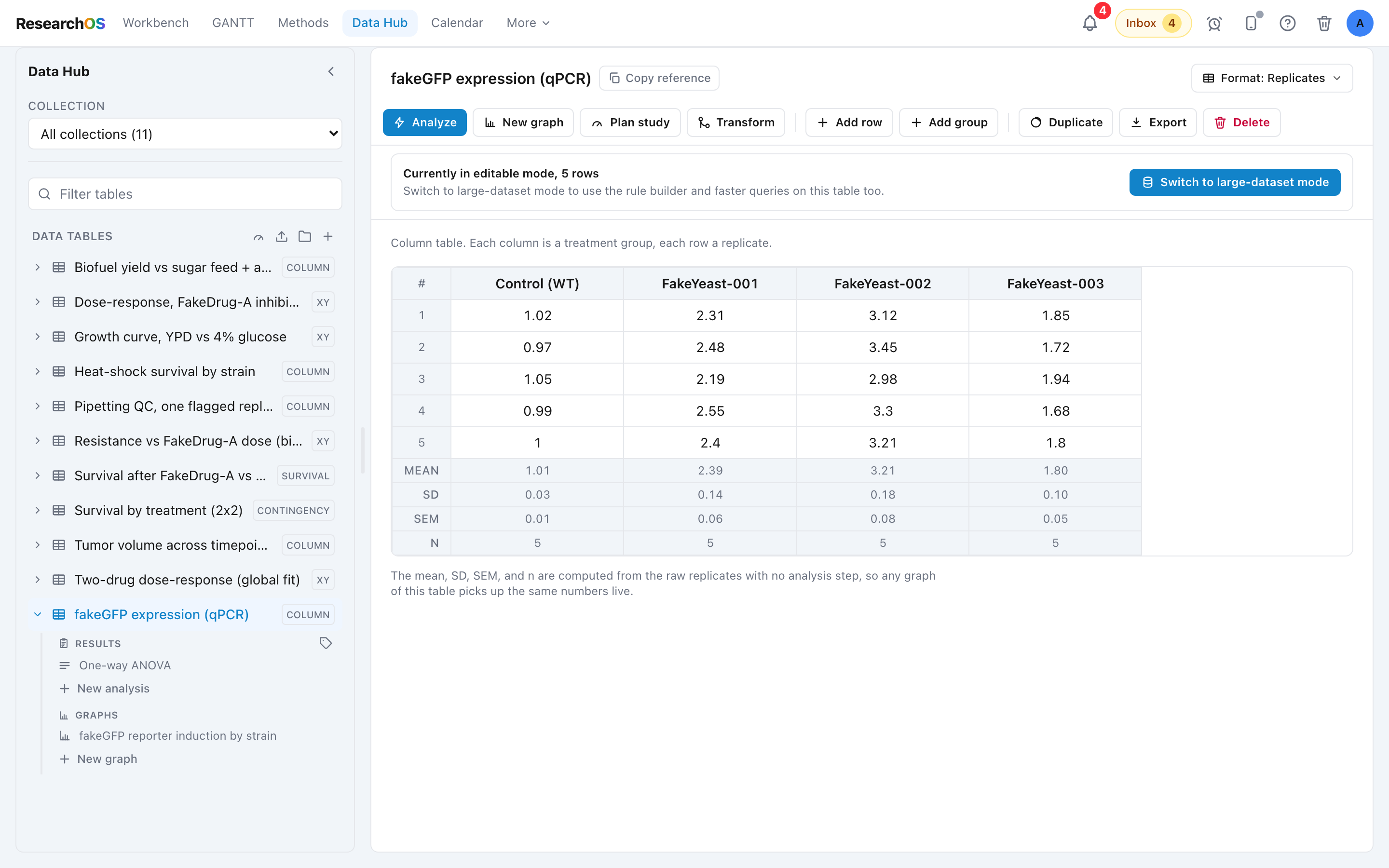
Task: Switch to large-dataset mode
Action: point(1235,182)
